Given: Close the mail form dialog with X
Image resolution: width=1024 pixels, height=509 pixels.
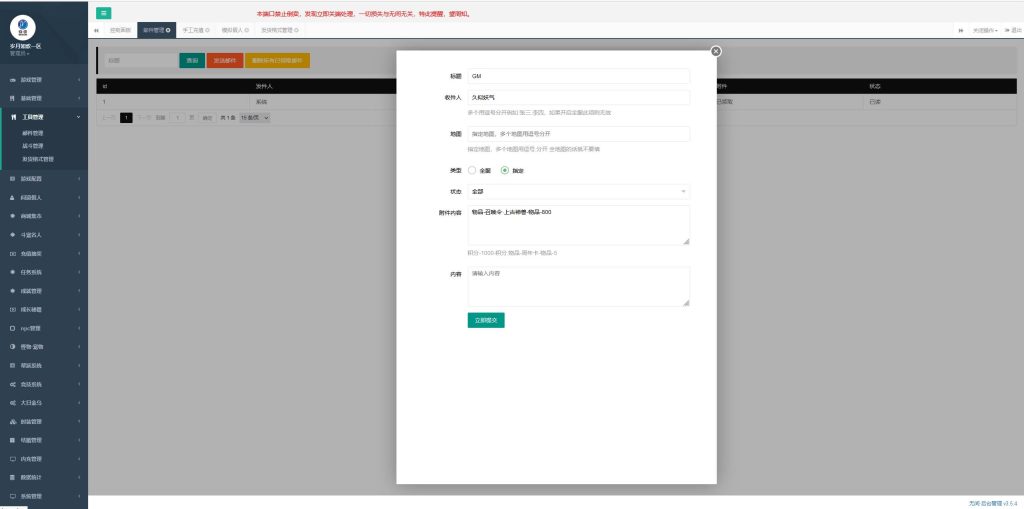Looking at the screenshot, I should coord(716,51).
